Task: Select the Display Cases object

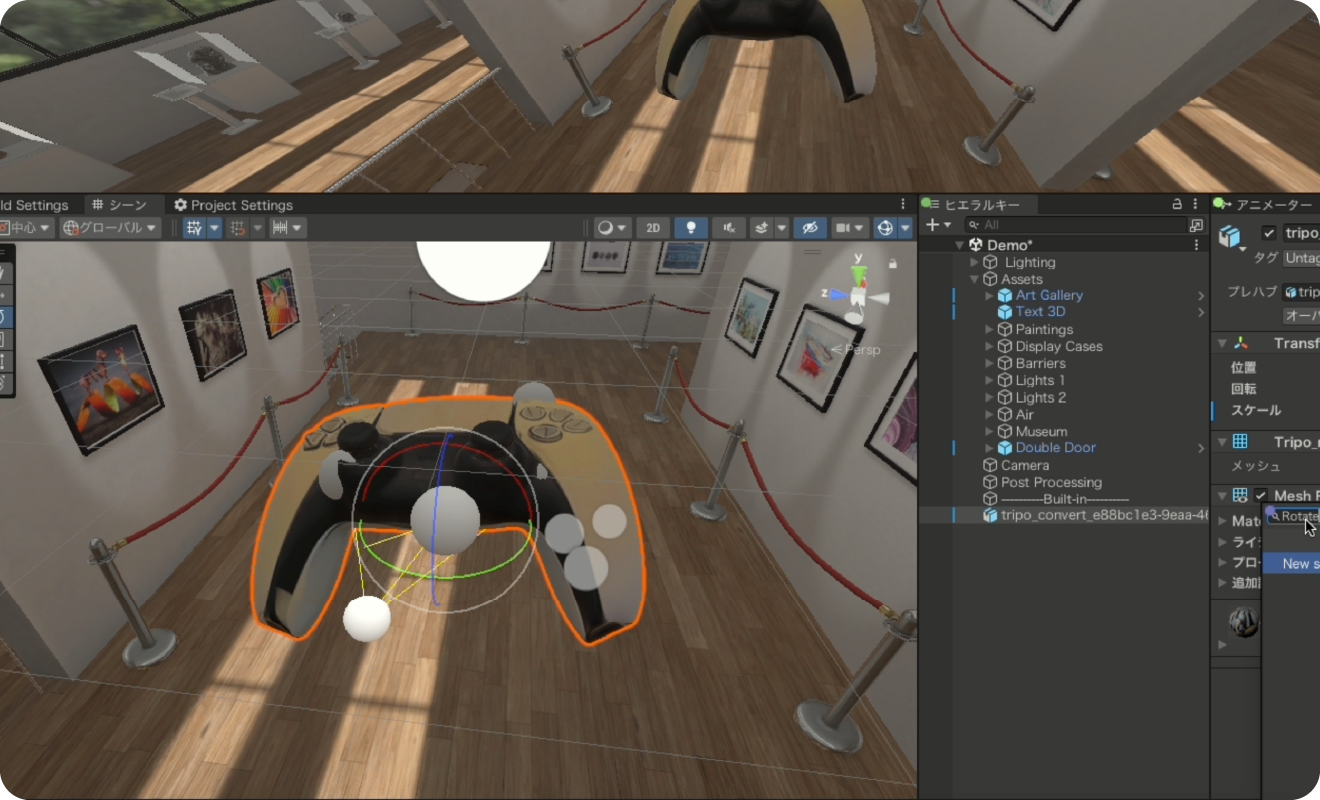Action: (1059, 346)
